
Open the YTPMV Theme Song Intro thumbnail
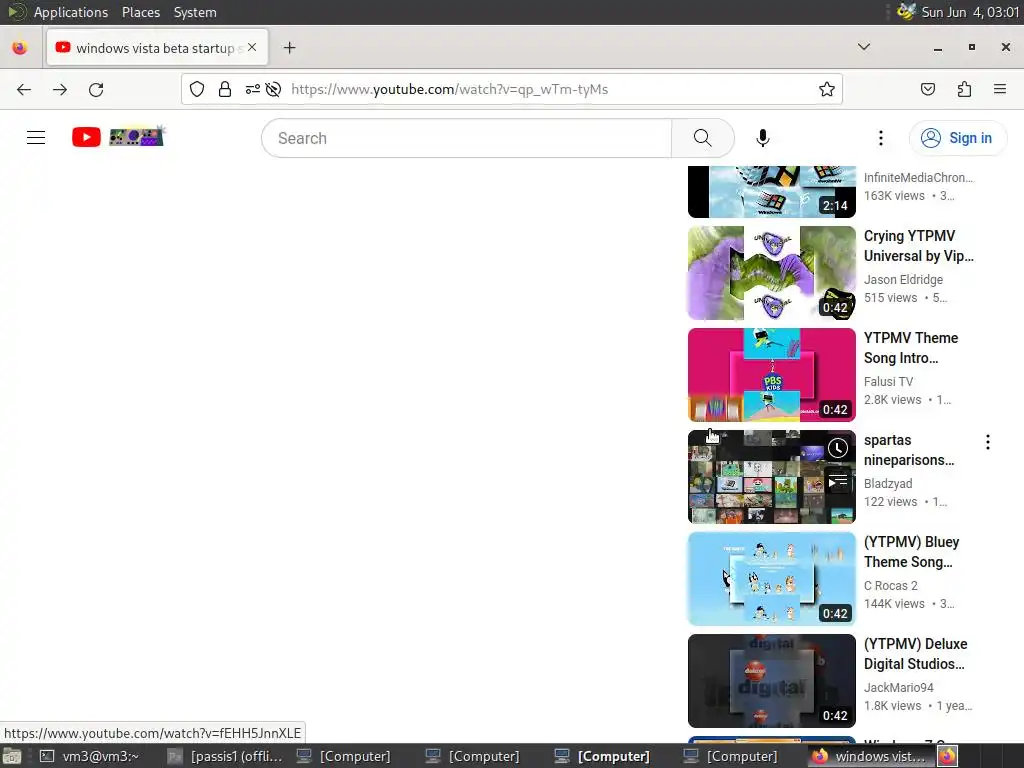tap(772, 375)
